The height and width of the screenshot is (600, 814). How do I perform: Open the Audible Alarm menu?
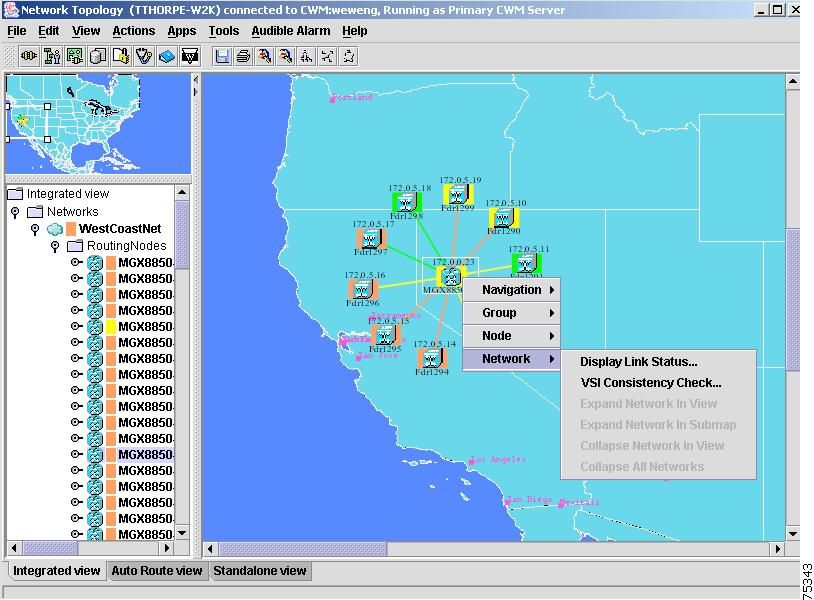coord(291,31)
